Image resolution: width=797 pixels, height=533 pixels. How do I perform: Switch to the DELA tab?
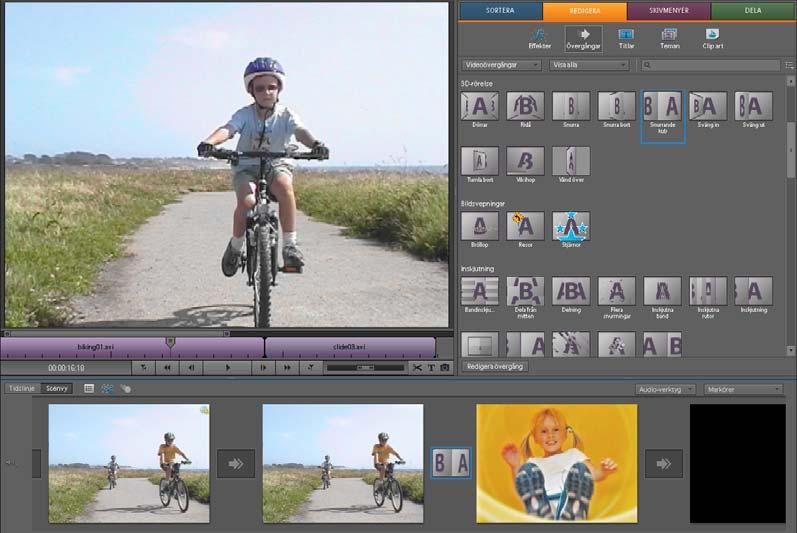coord(753,11)
